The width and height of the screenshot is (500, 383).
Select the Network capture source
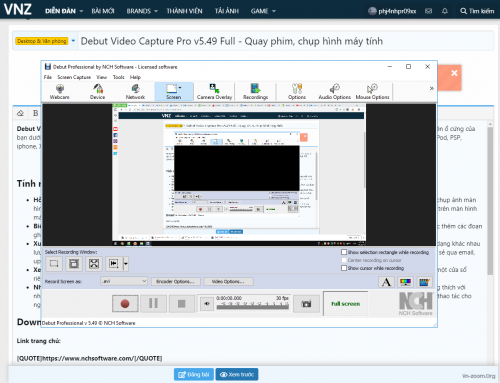point(135,92)
